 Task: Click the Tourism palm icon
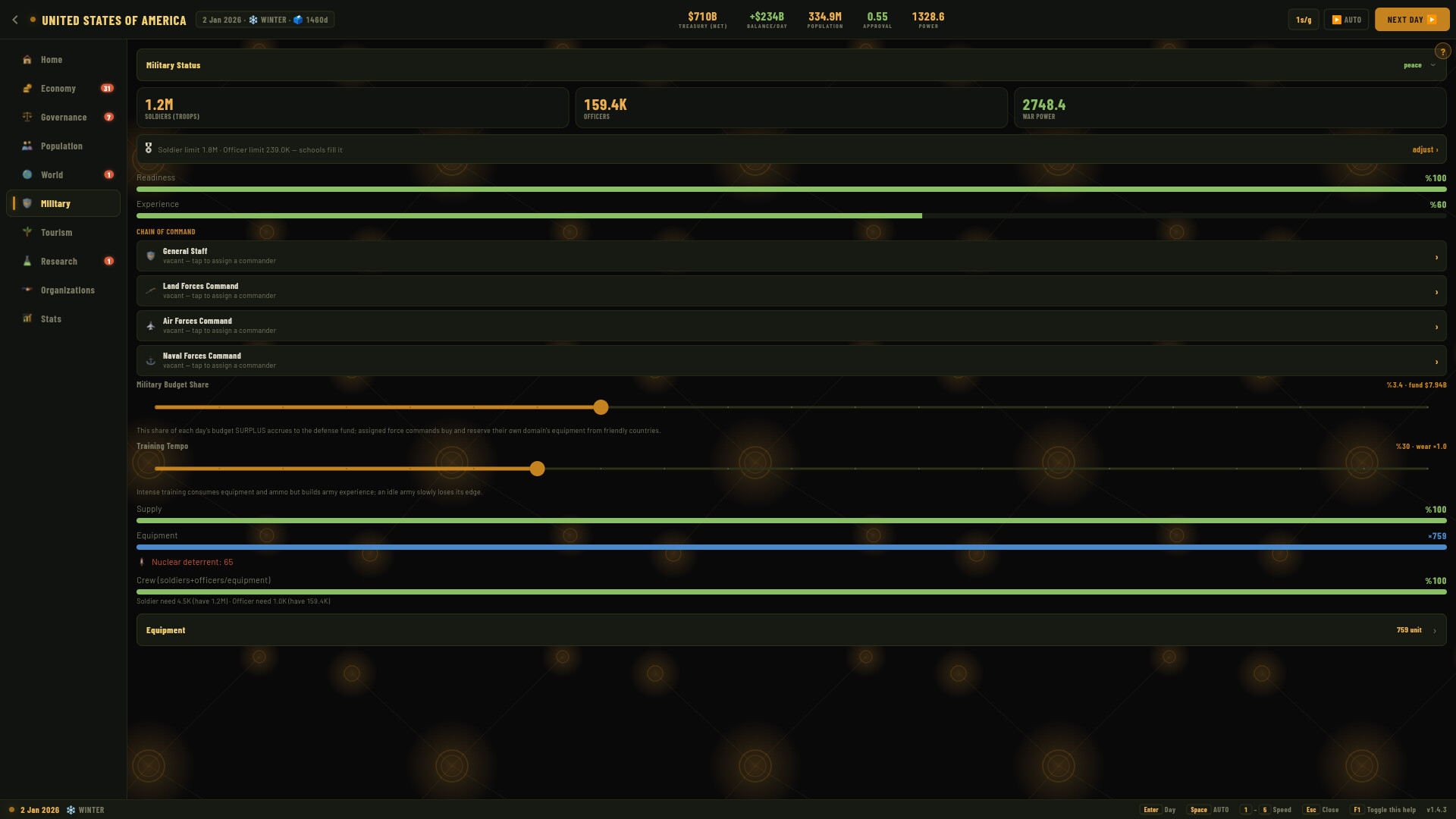point(27,232)
